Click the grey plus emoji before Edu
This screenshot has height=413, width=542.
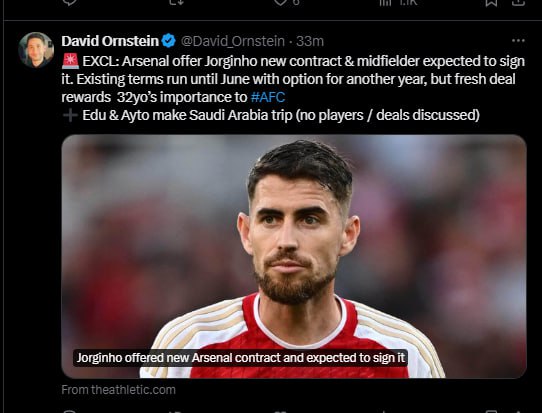tap(69, 115)
